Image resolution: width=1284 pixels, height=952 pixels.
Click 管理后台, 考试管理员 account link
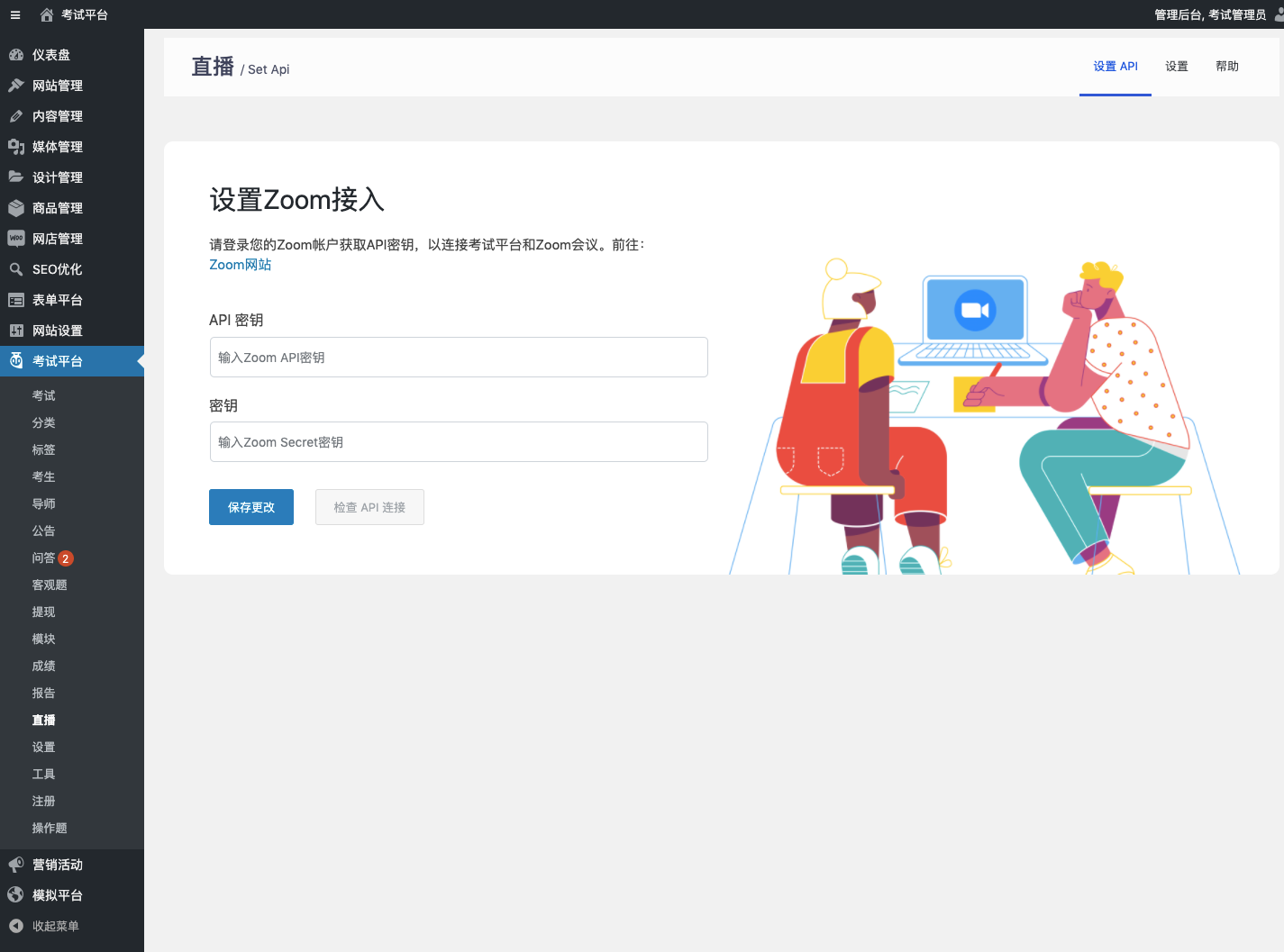coord(1210,14)
